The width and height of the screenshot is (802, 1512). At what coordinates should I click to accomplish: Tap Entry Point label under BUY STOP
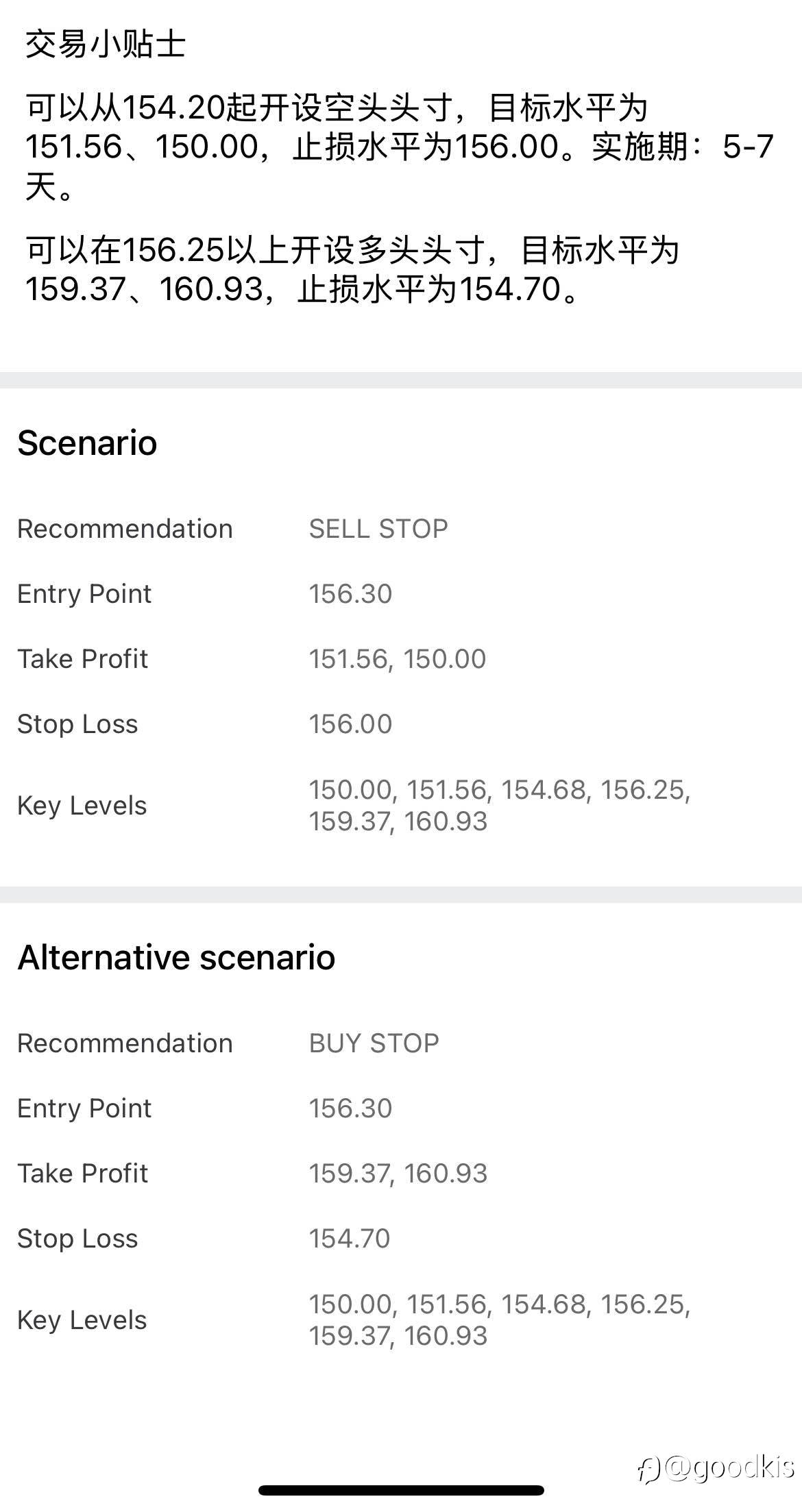84,1108
